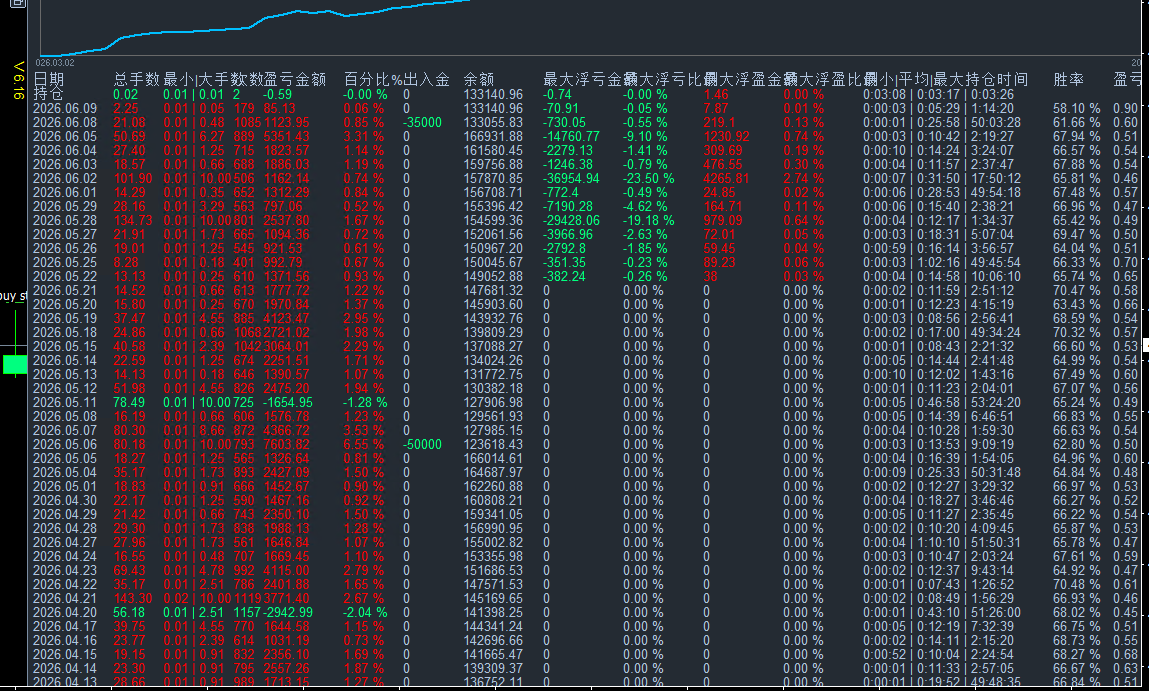The image size is (1149, 691).
Task: Click the max floating loss -36954.94
Action: [x=571, y=178]
